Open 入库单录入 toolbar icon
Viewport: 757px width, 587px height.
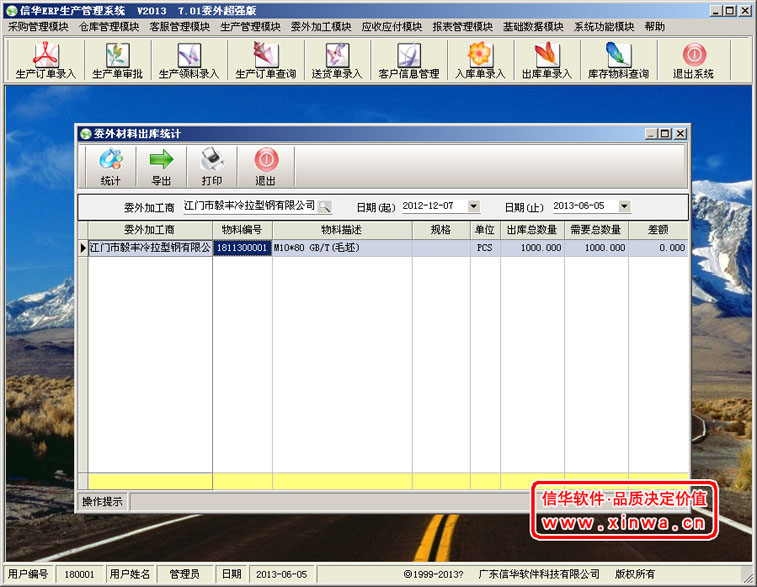(480, 60)
